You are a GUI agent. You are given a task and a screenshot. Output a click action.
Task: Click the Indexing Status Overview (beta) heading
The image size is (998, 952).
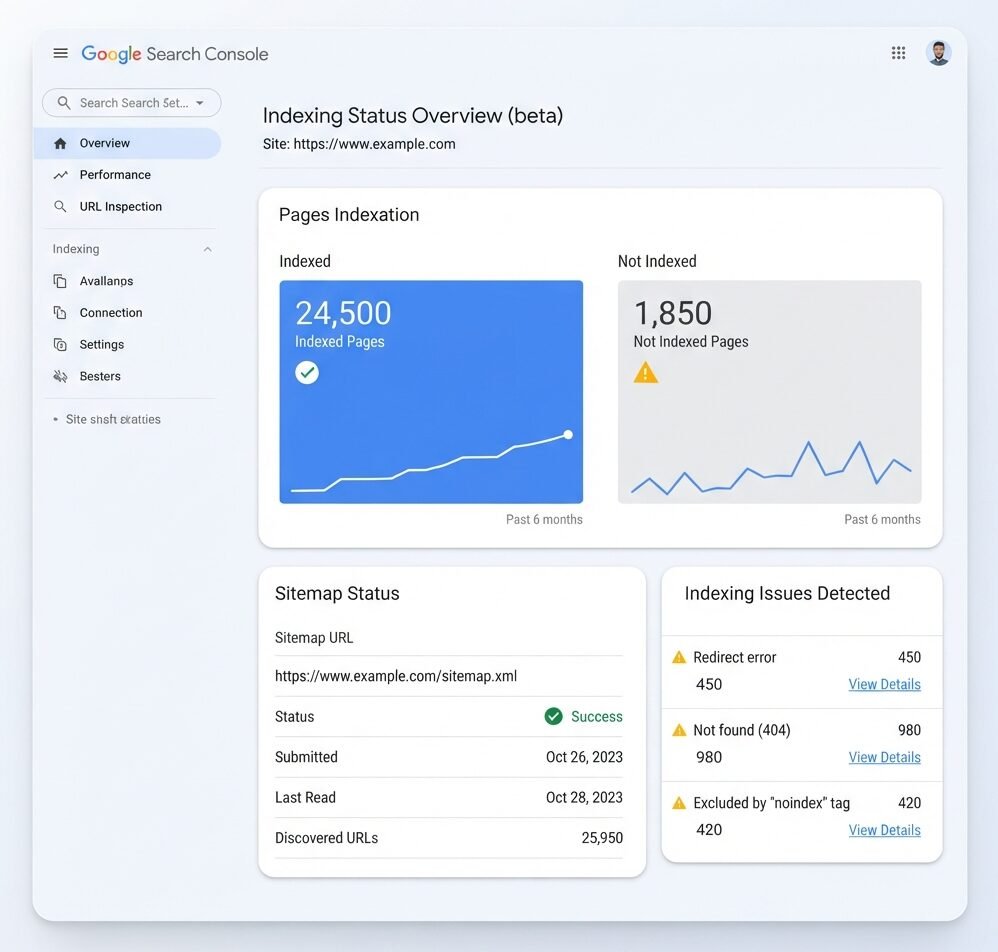pos(412,115)
